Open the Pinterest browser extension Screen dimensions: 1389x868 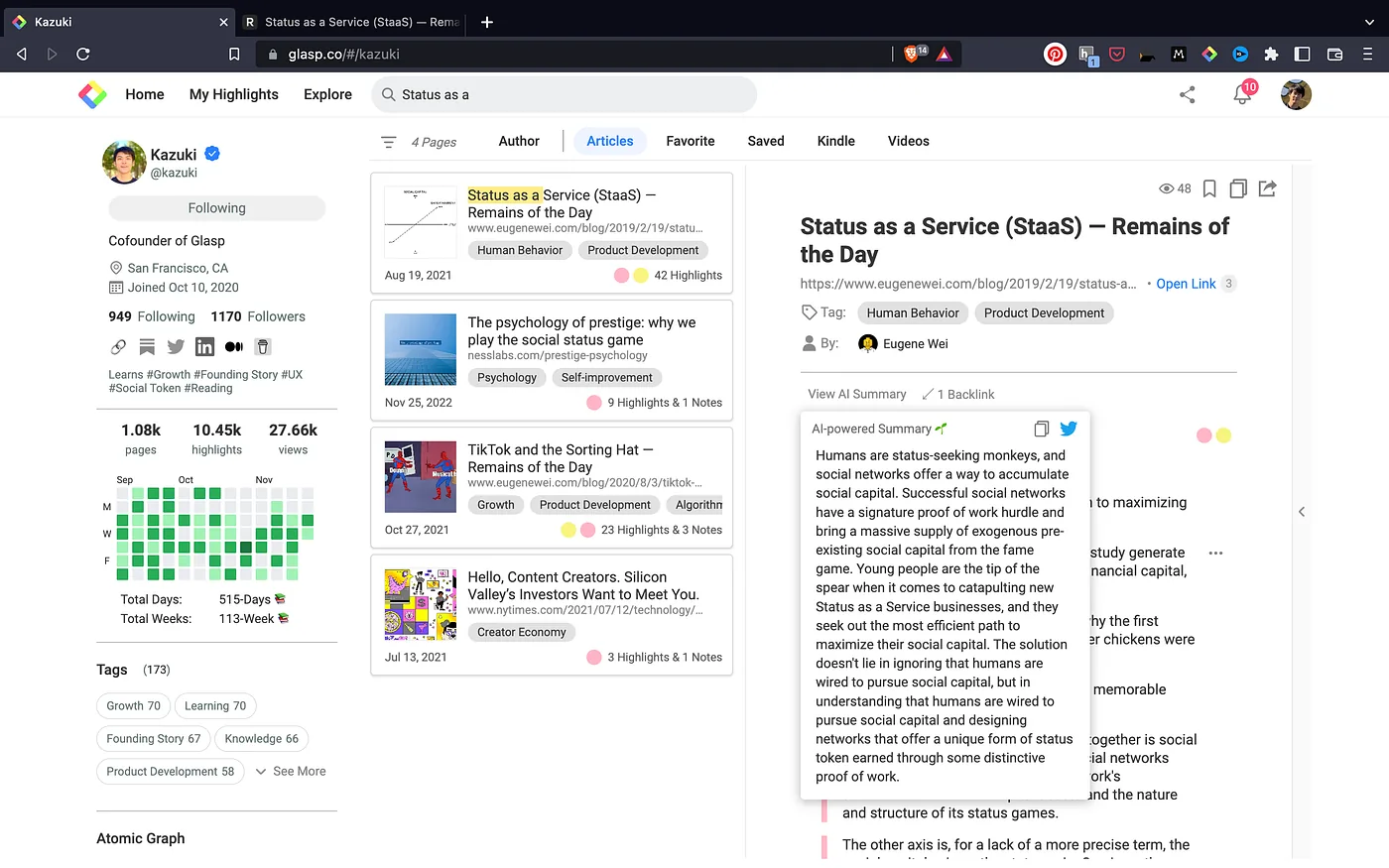[x=1055, y=55]
